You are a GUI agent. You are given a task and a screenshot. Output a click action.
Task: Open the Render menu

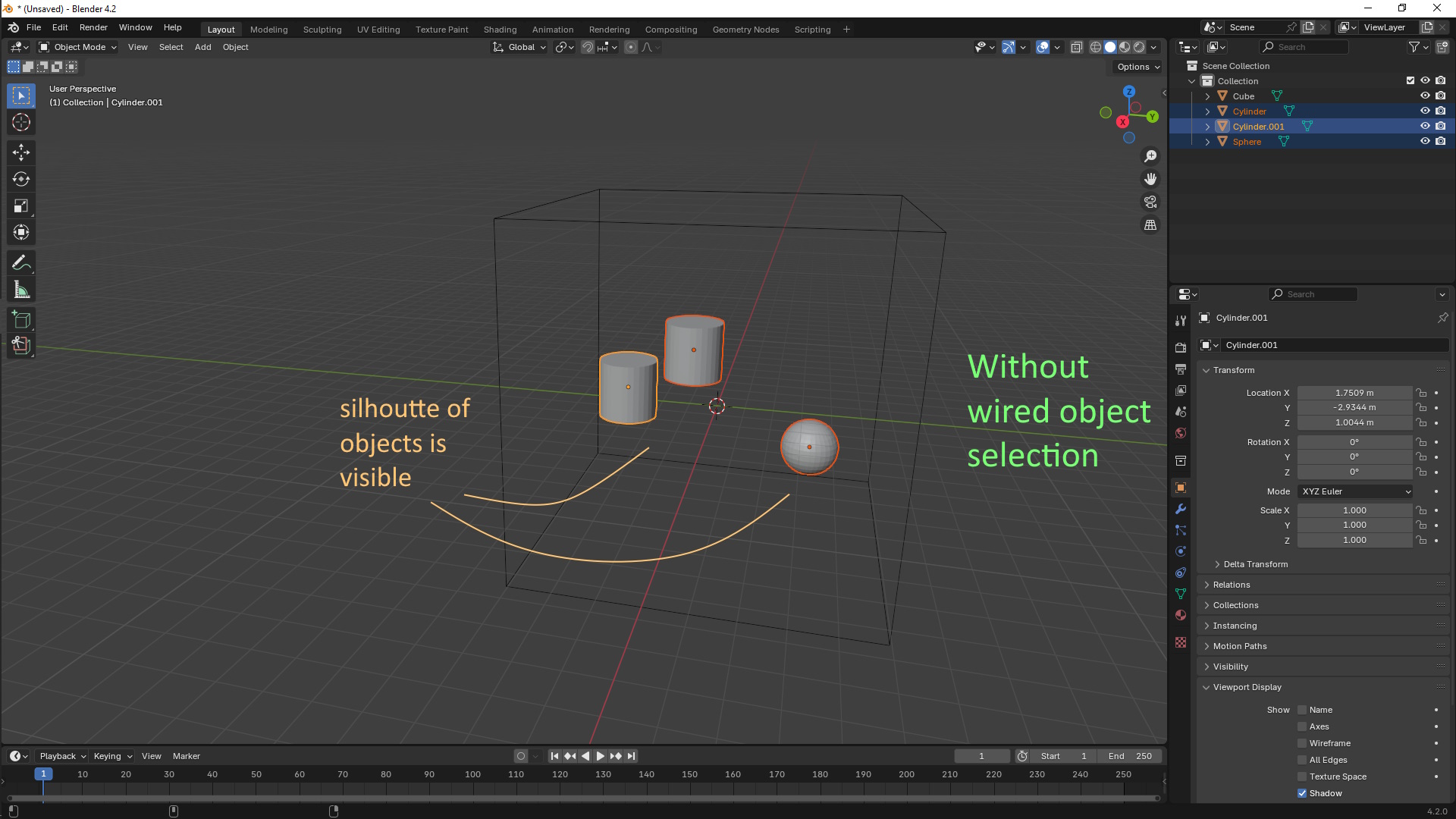click(x=93, y=27)
